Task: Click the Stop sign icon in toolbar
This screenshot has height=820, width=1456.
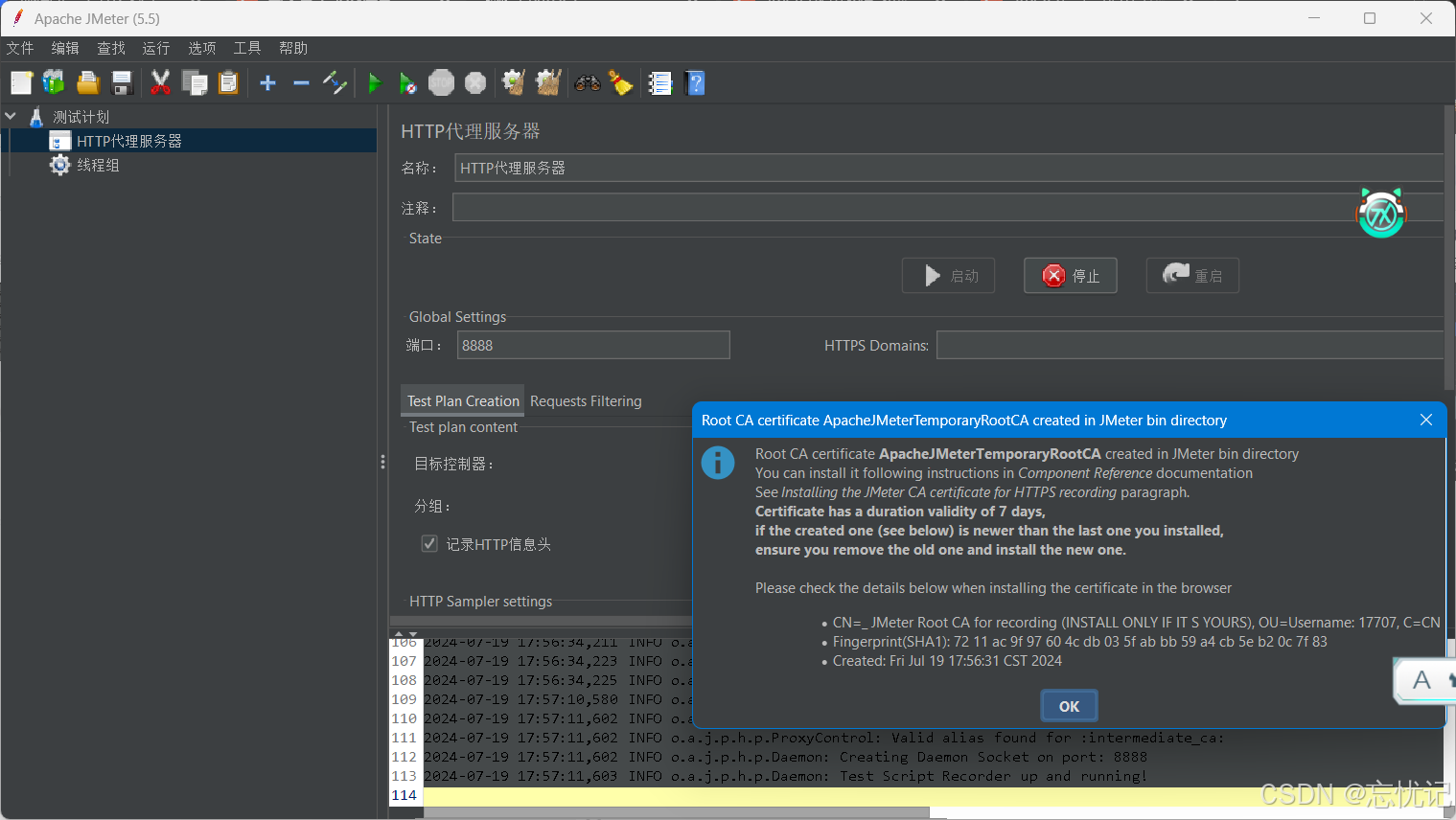Action: 441,83
